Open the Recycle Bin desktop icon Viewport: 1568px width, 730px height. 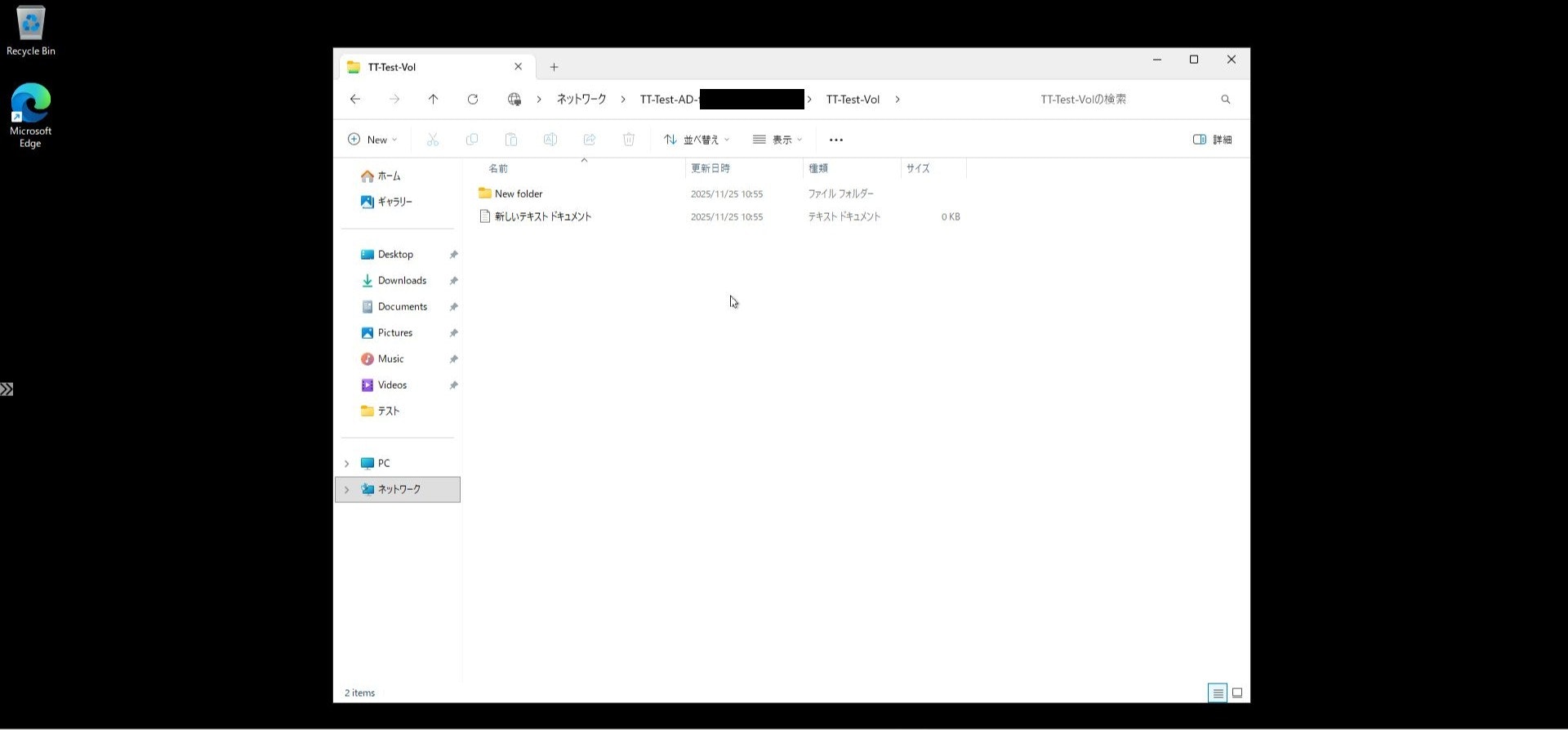(31, 32)
